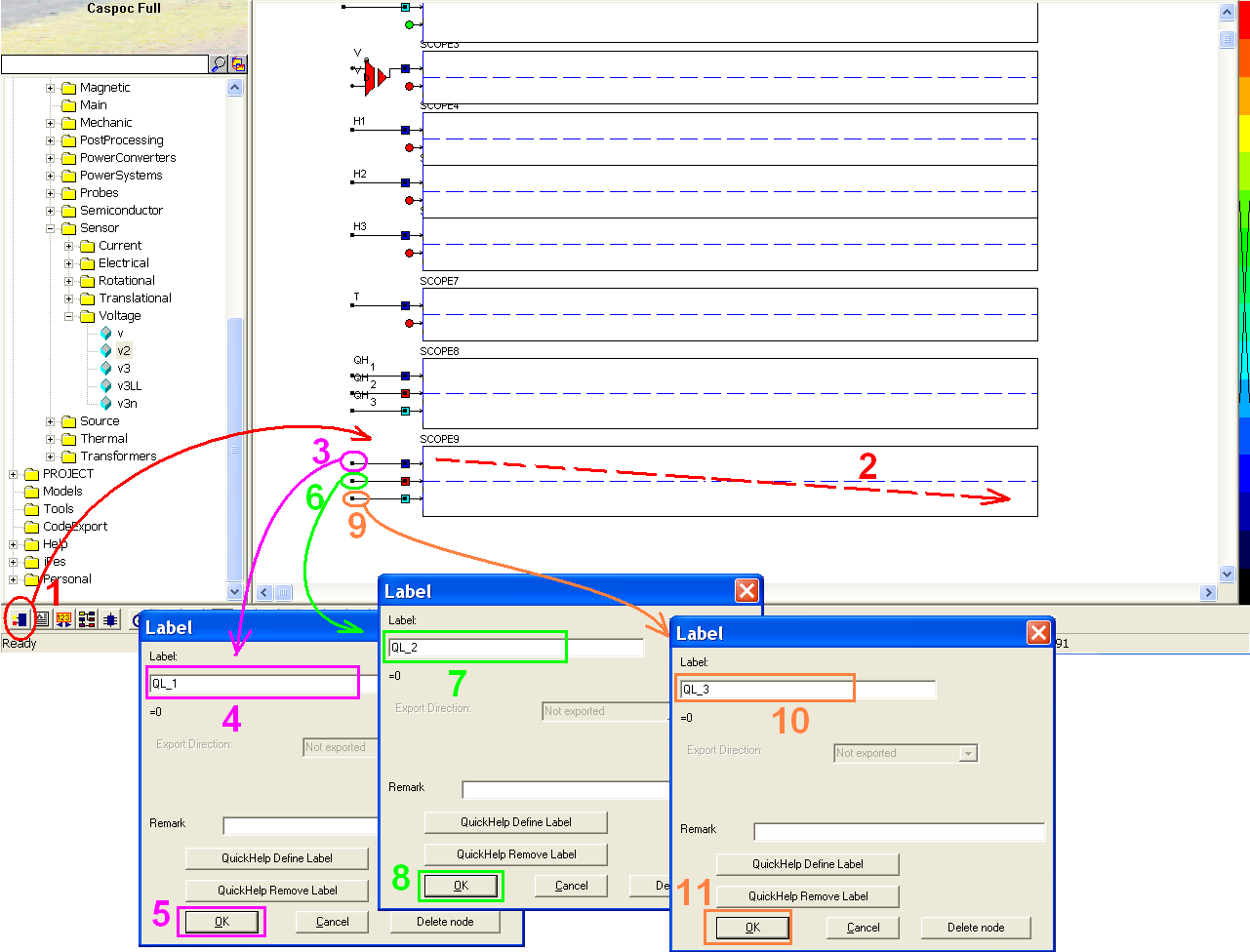This screenshot has width=1250, height=952.
Task: Click the library icon beside search
Action: 238,63
